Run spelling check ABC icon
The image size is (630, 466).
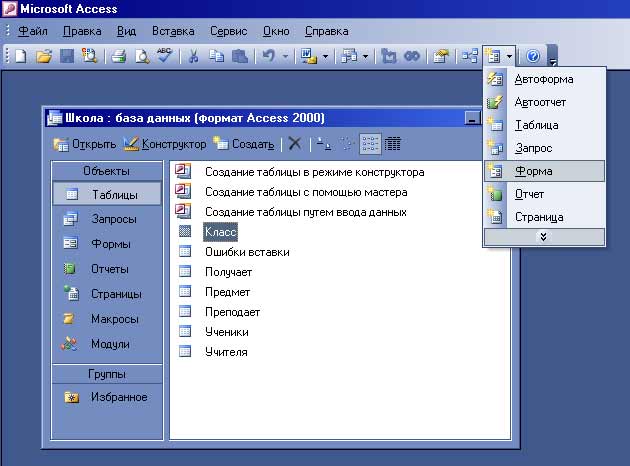(164, 55)
